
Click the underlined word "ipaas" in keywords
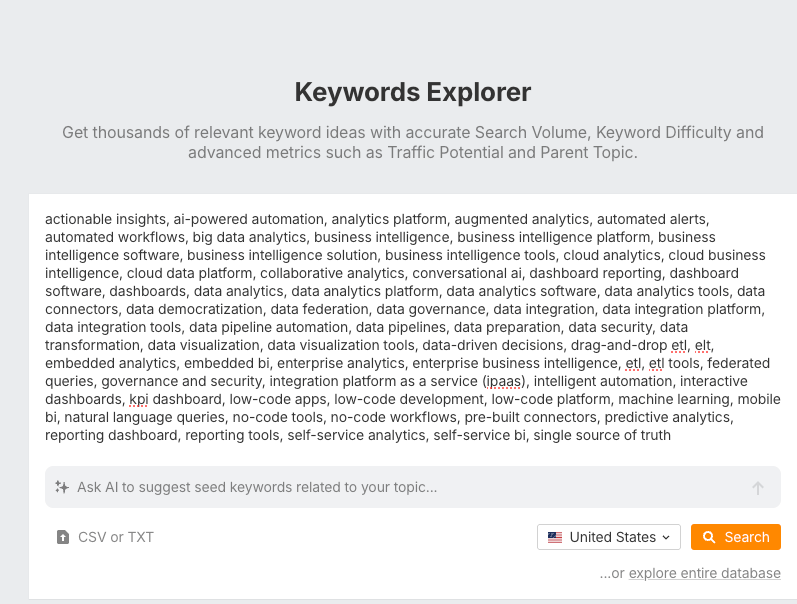pos(506,381)
